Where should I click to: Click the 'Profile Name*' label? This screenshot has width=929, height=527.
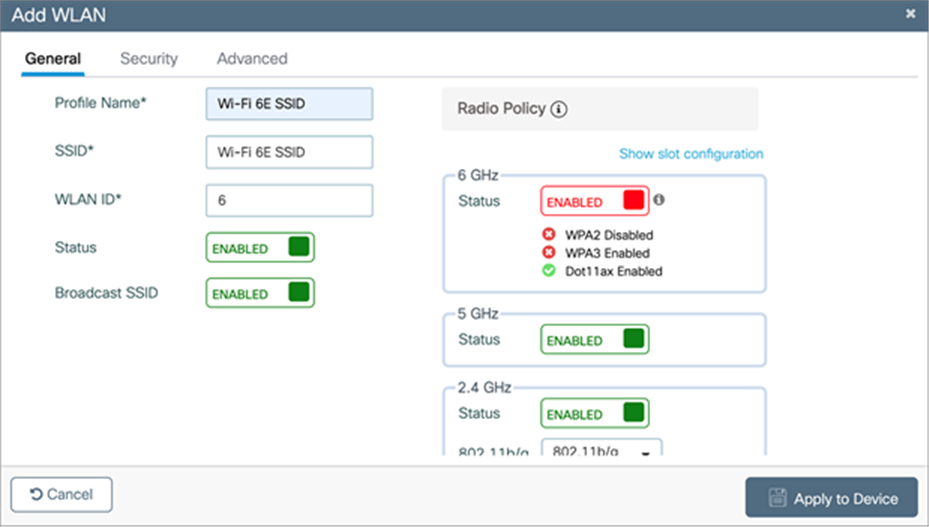[100, 103]
